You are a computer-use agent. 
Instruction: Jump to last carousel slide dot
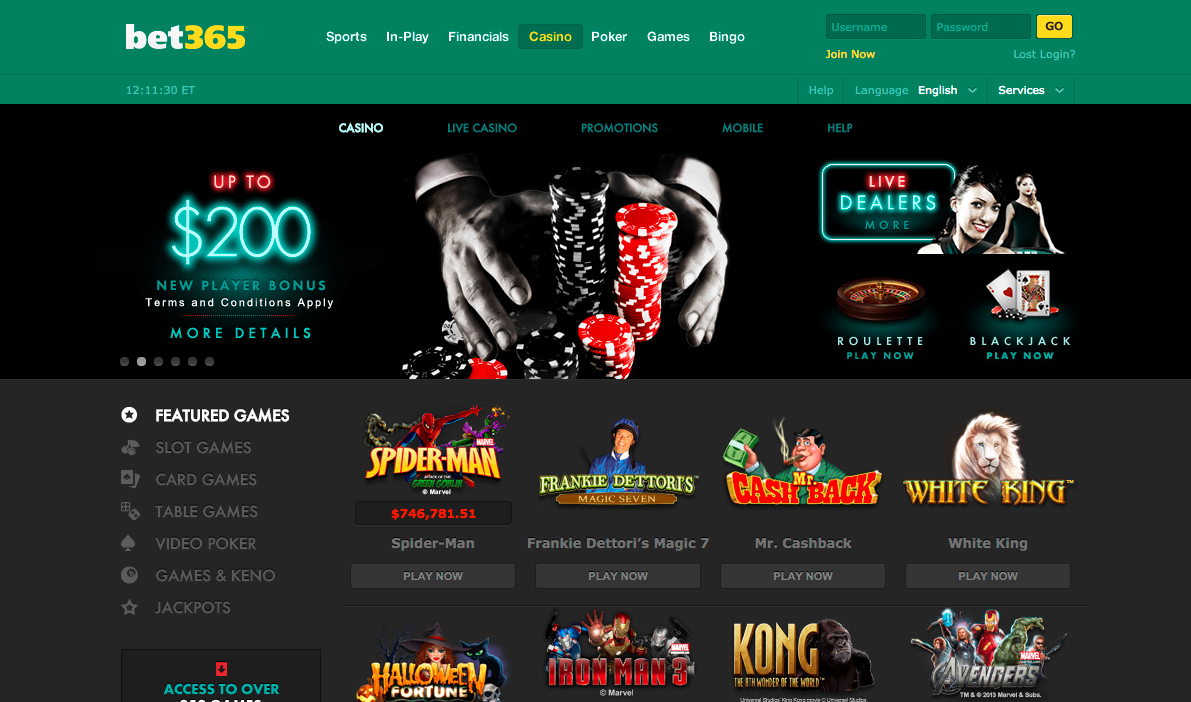(x=209, y=362)
